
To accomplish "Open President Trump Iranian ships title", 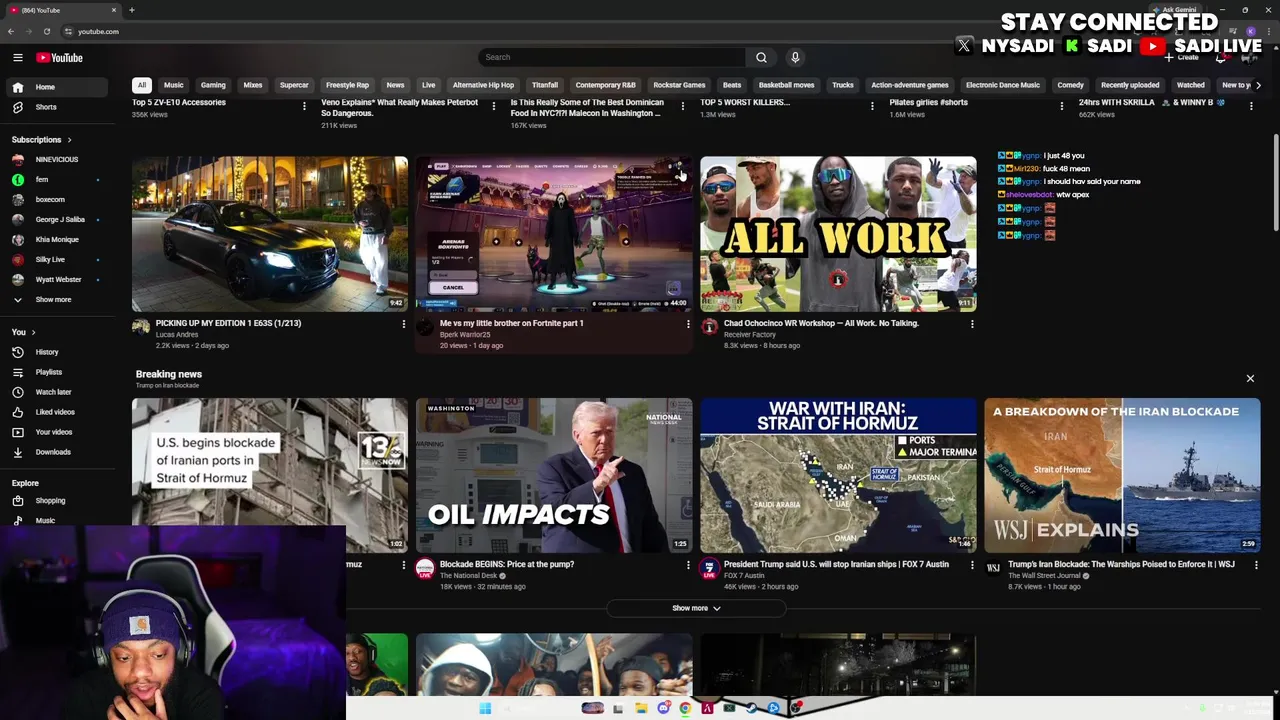I will pyautogui.click(x=836, y=564).
